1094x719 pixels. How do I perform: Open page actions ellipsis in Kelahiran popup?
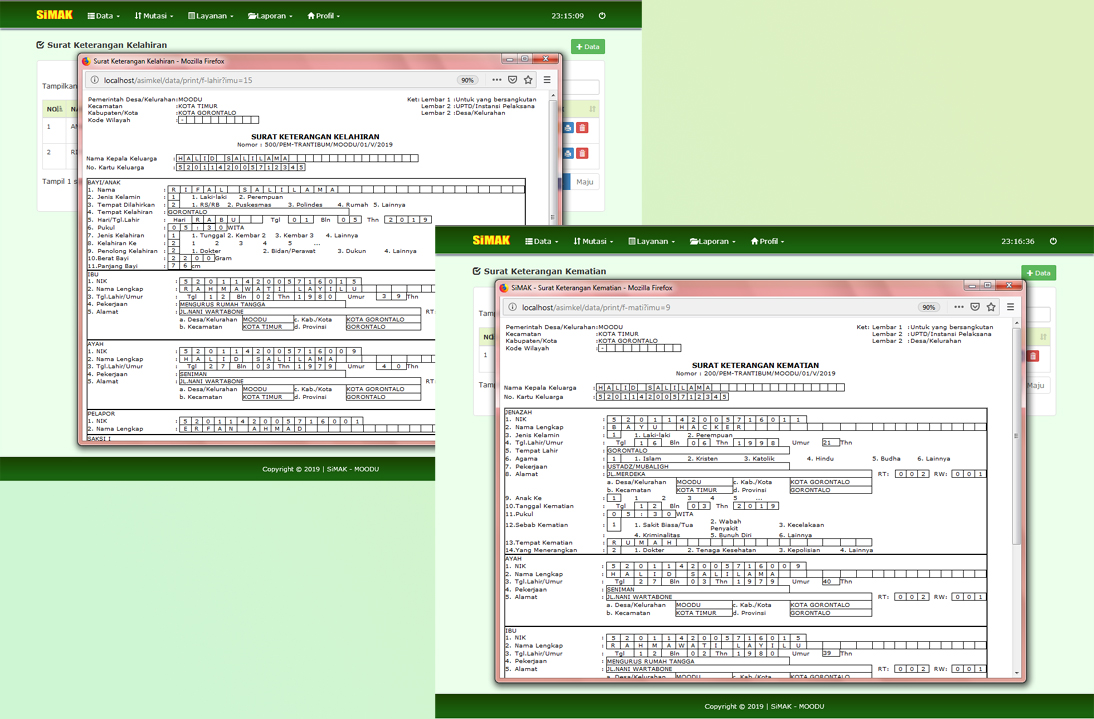[x=496, y=80]
